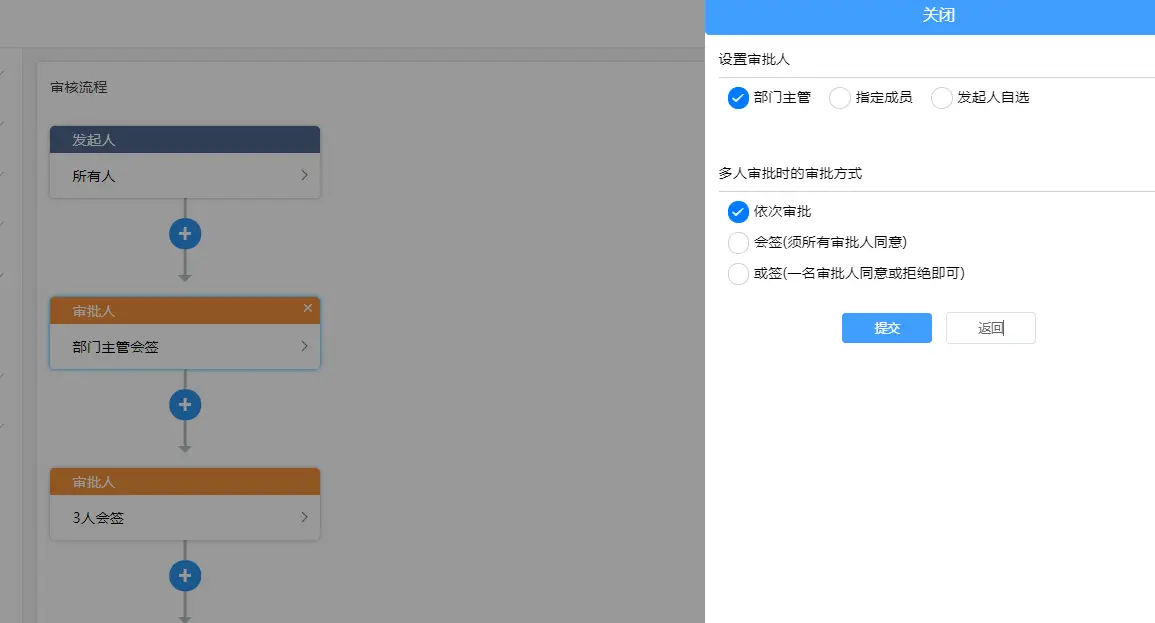Add a node after 部门主管会签 via plus icon
The height and width of the screenshot is (623, 1155).
(x=185, y=405)
